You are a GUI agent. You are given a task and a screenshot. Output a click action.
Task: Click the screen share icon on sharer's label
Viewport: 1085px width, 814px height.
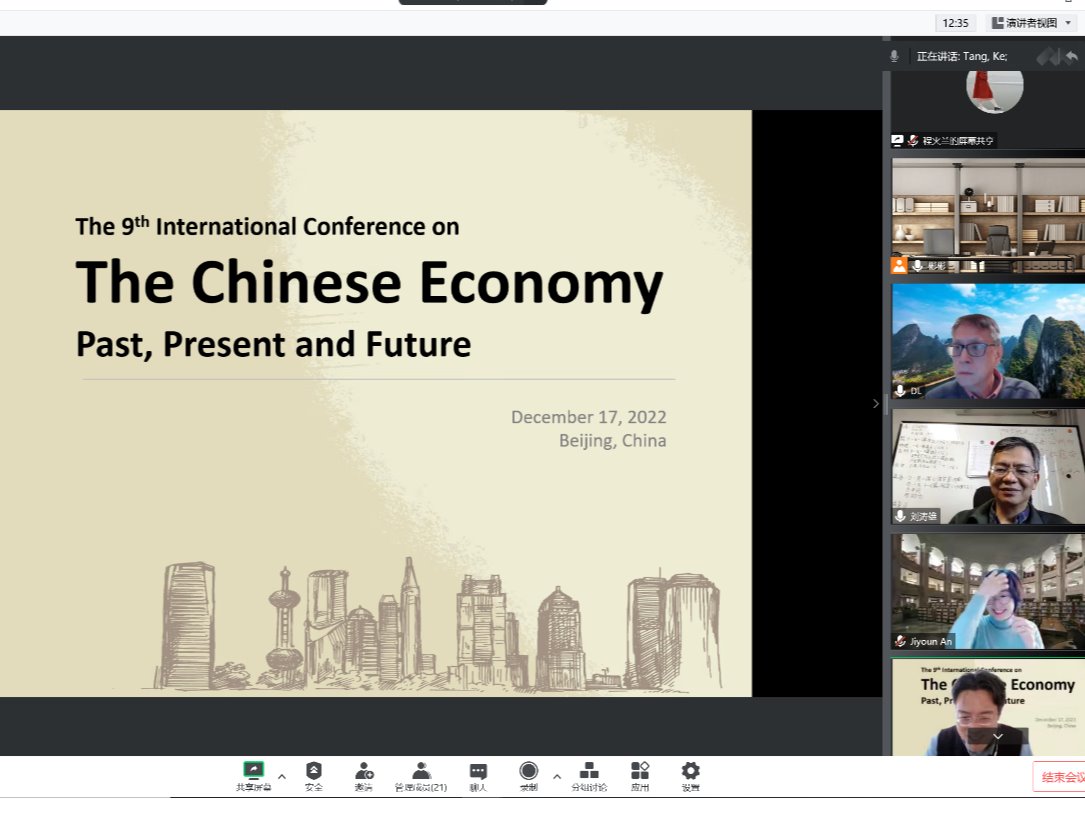pos(897,141)
